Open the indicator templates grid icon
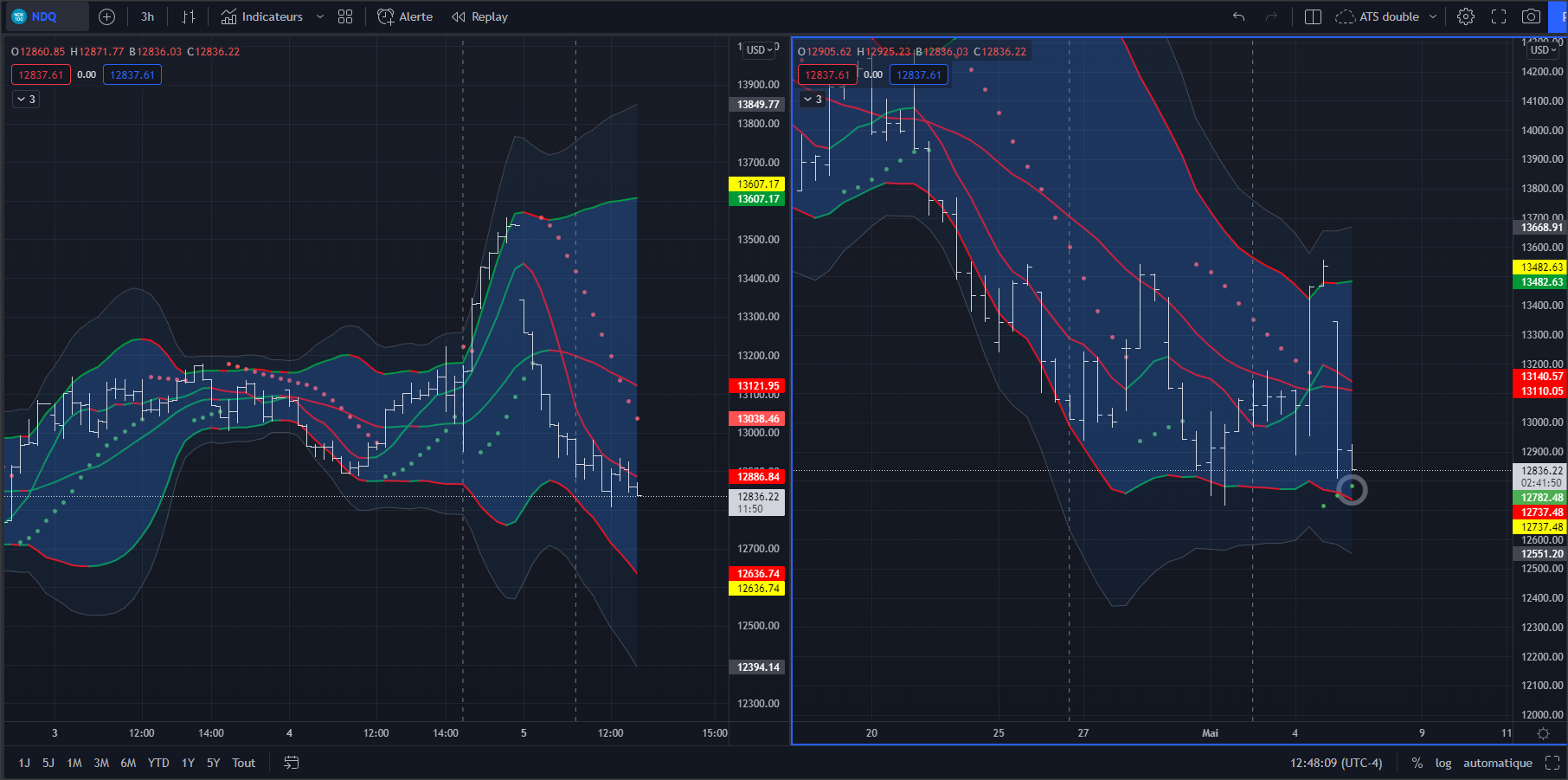The height and width of the screenshot is (780, 1568). point(345,16)
